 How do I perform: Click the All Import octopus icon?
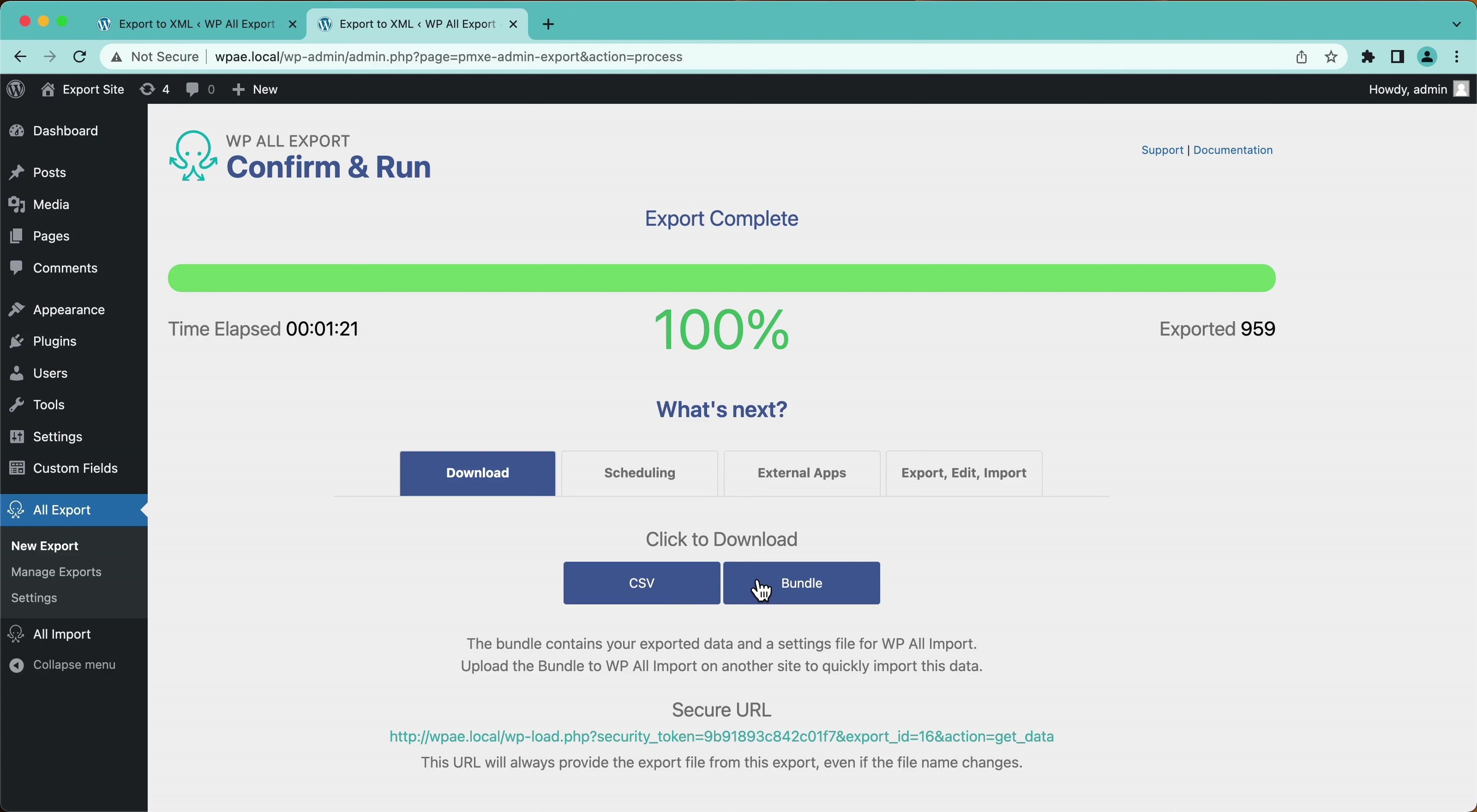[x=16, y=635]
